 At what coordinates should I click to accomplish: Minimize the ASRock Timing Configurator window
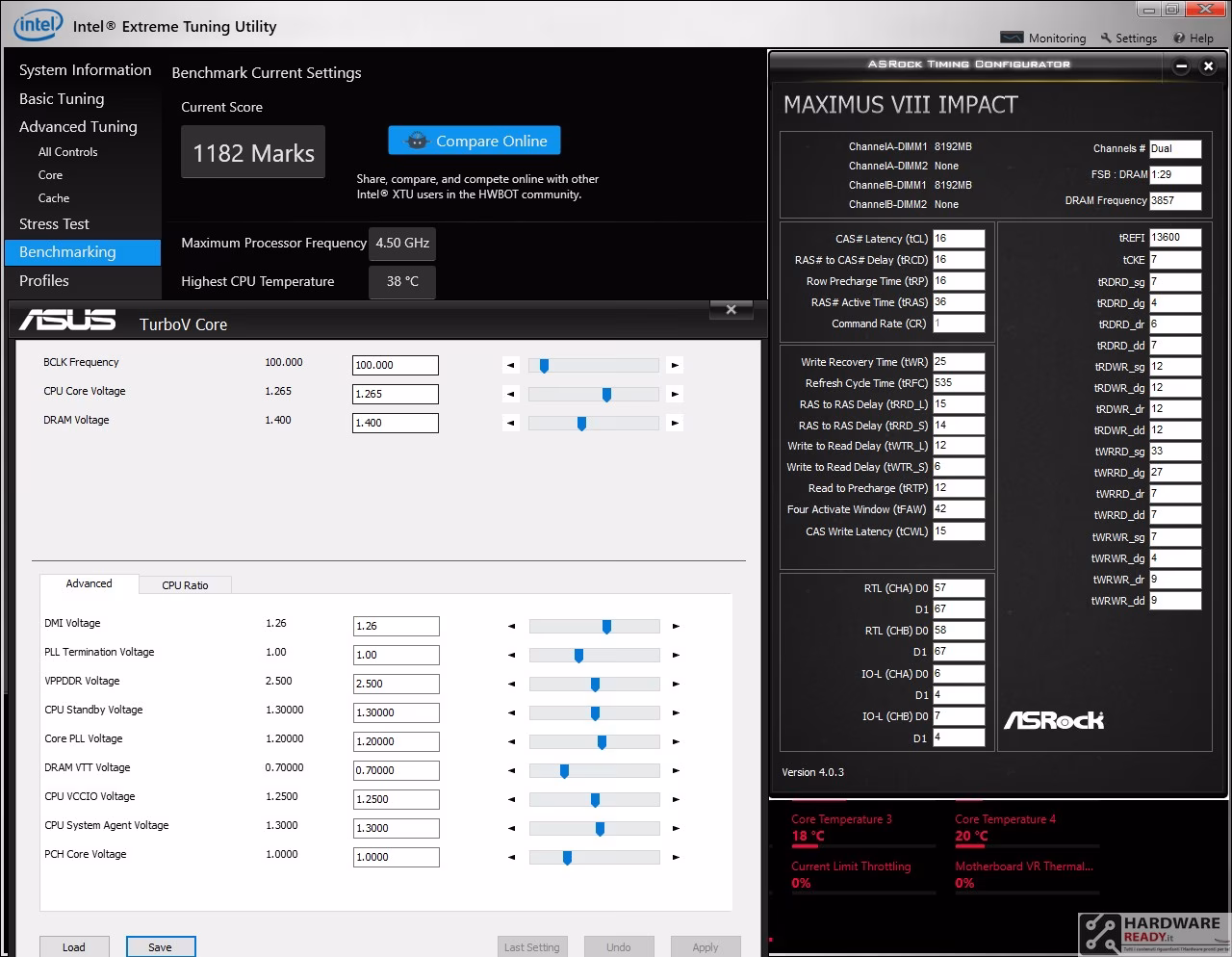tap(1181, 66)
